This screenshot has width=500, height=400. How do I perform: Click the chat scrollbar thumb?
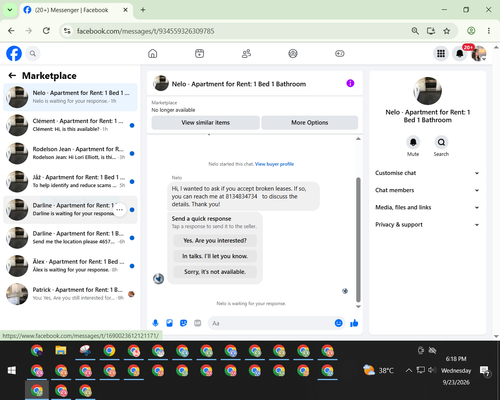coord(358,239)
